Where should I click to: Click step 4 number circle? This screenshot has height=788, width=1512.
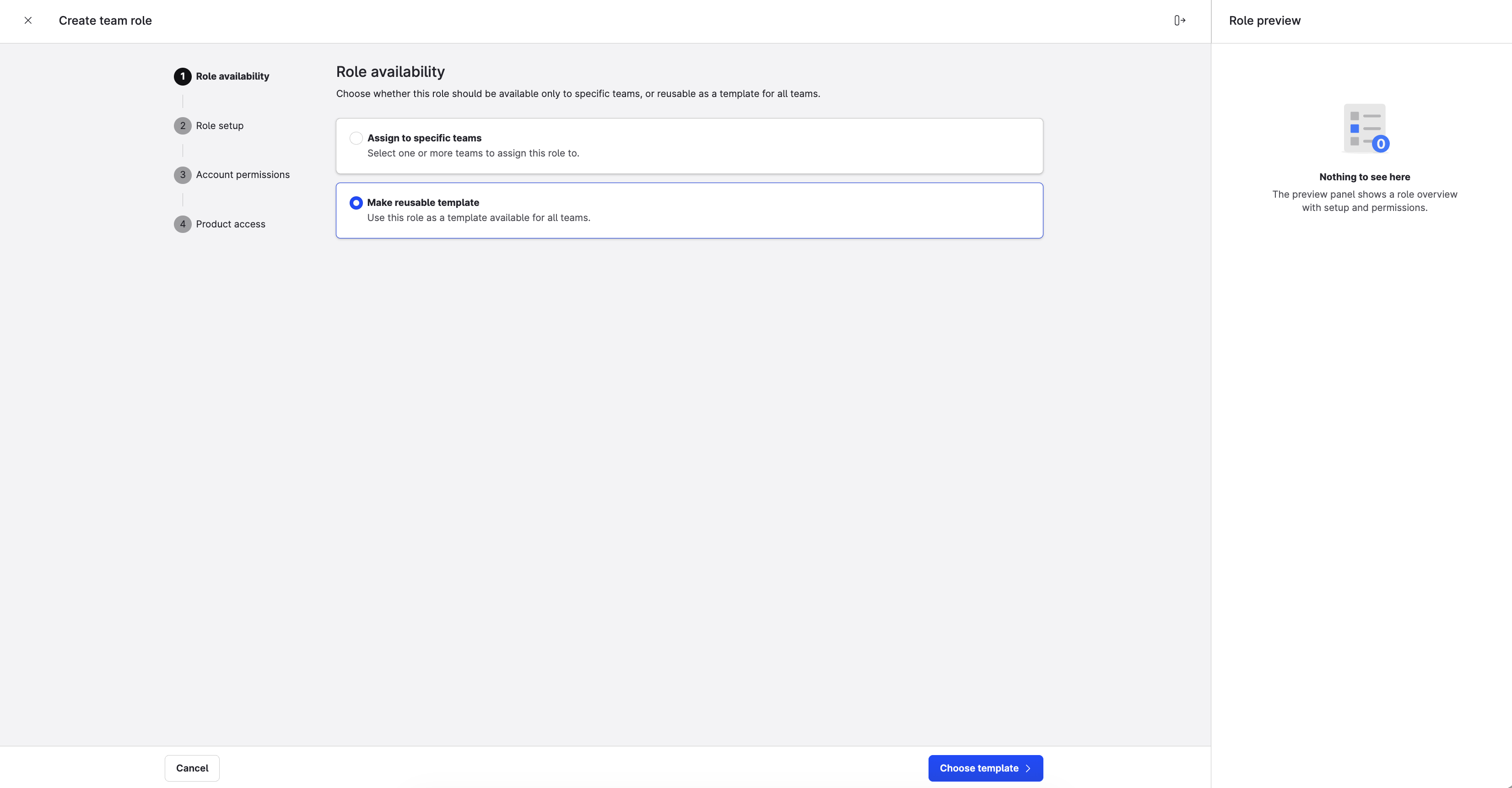[x=183, y=224]
